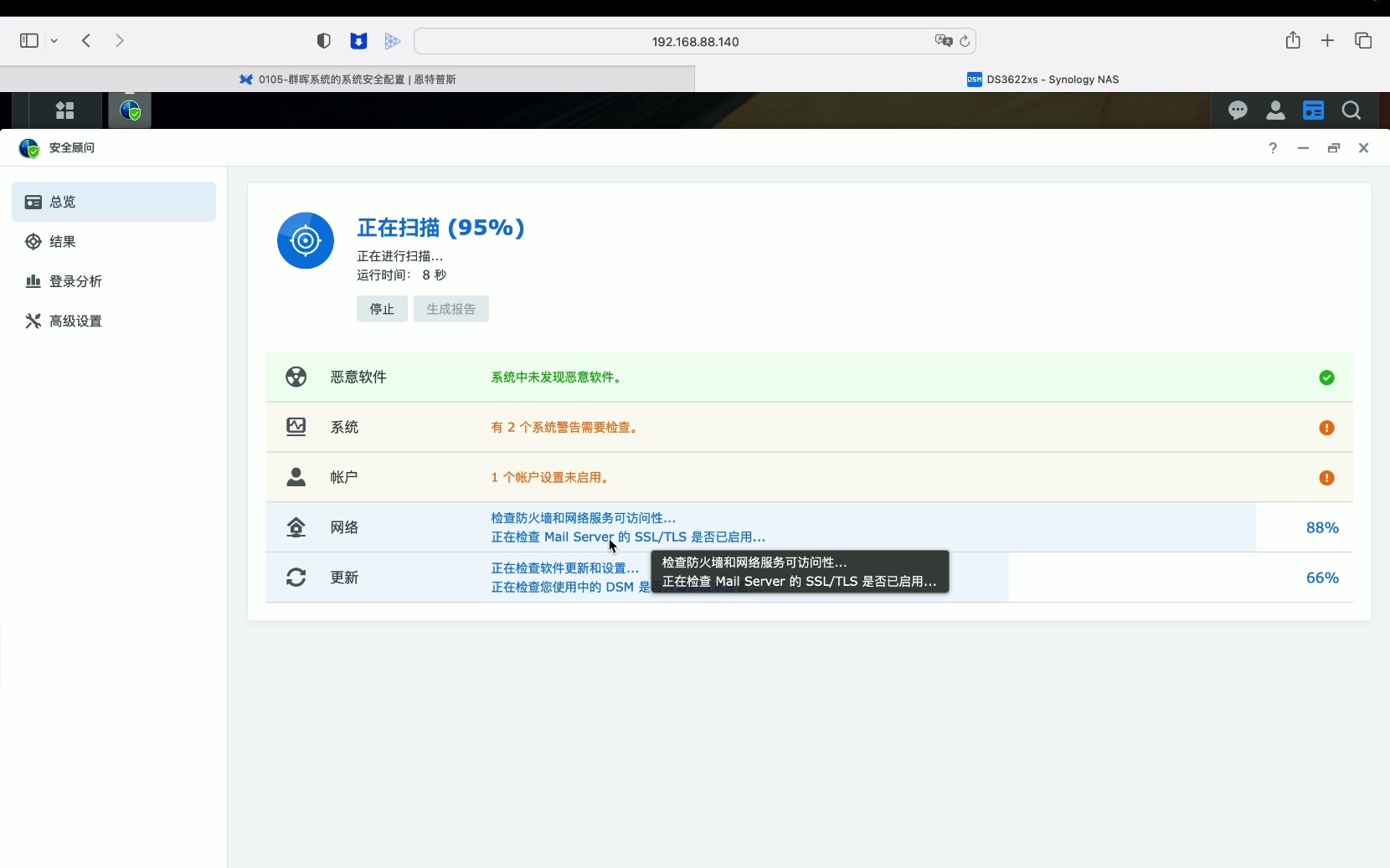Select 高级设置 in the sidebar
The height and width of the screenshot is (868, 1390).
pyautogui.click(x=114, y=321)
